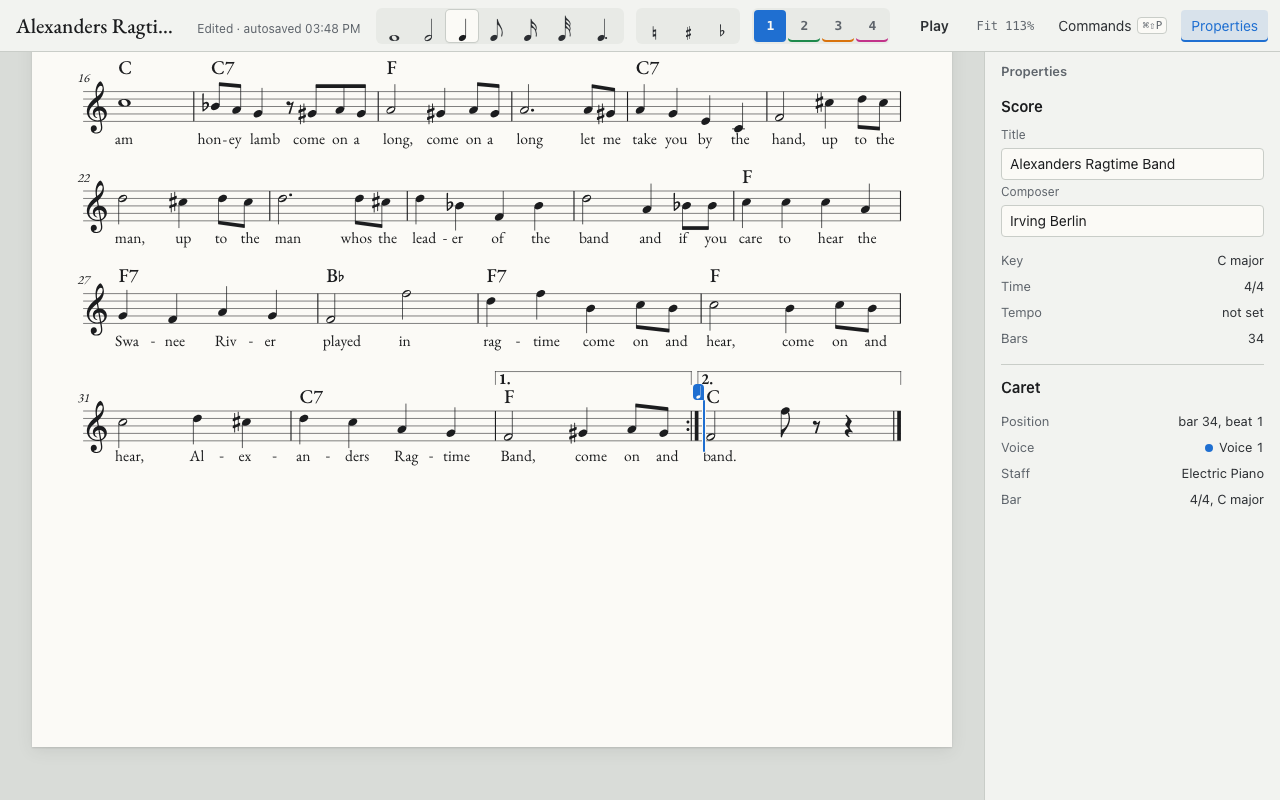Select the lyric "Swa" in bar 27
Image resolution: width=1280 pixels, height=800 pixels.
127,341
